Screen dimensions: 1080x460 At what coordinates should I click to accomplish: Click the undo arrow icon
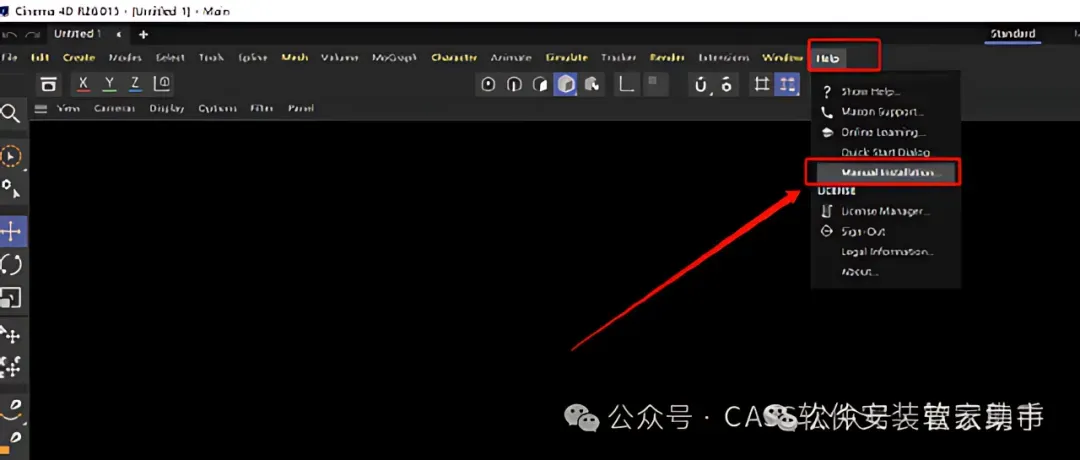pos(10,34)
